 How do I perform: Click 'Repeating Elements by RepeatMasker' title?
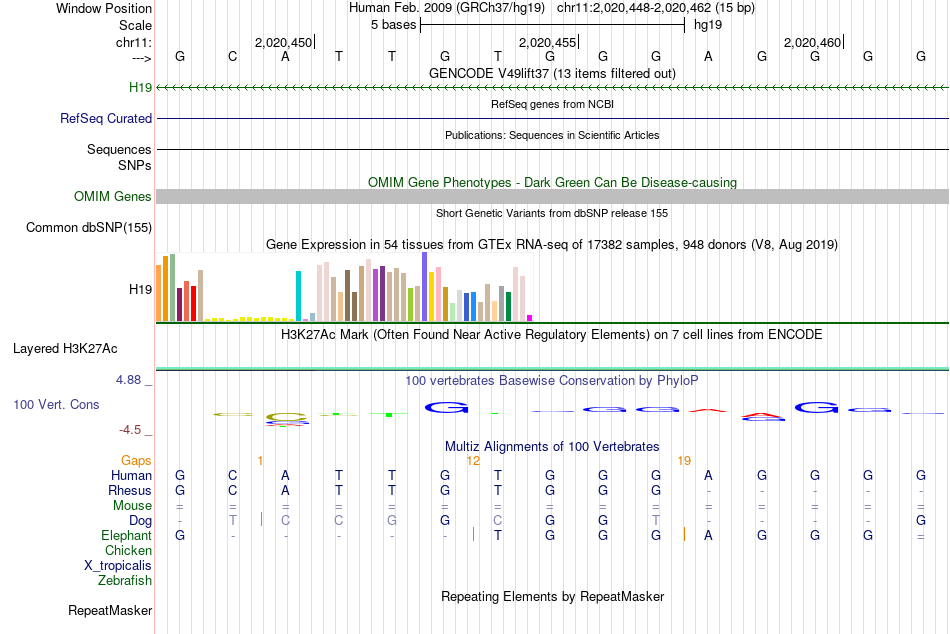(552, 596)
